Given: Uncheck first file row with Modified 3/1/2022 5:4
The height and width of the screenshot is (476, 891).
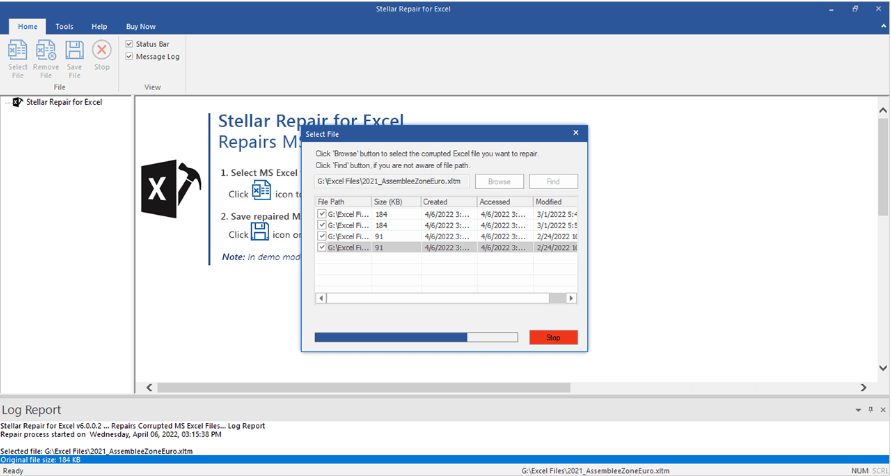Looking at the screenshot, I should pyautogui.click(x=322, y=214).
